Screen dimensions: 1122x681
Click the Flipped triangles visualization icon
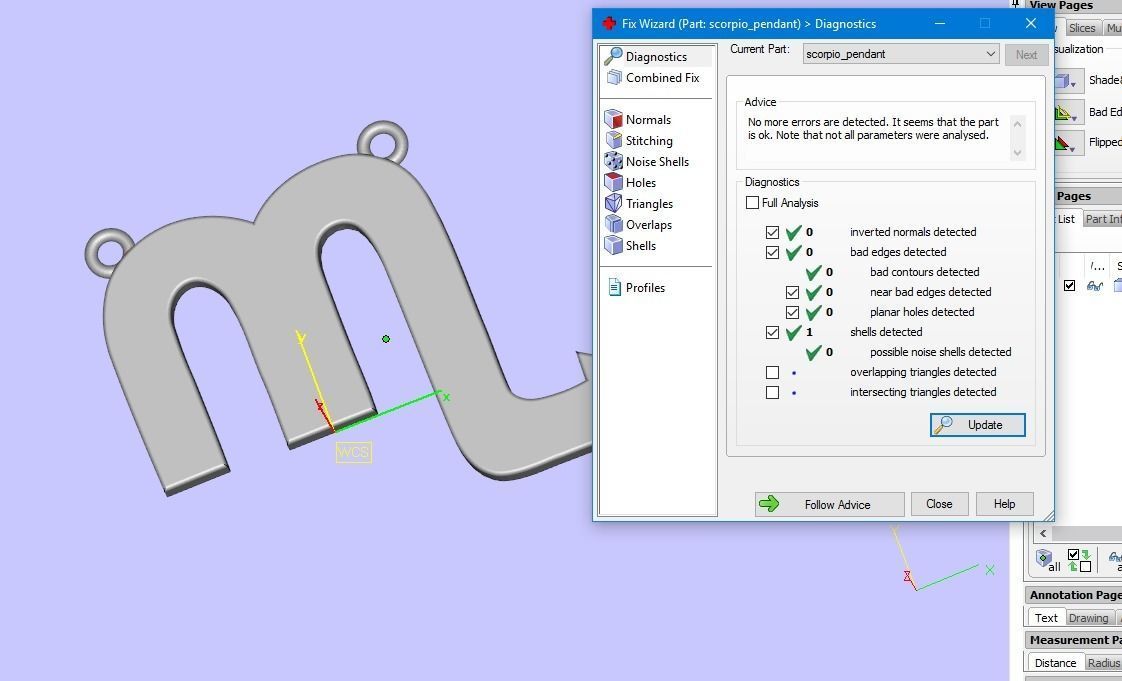pyautogui.click(x=1063, y=143)
